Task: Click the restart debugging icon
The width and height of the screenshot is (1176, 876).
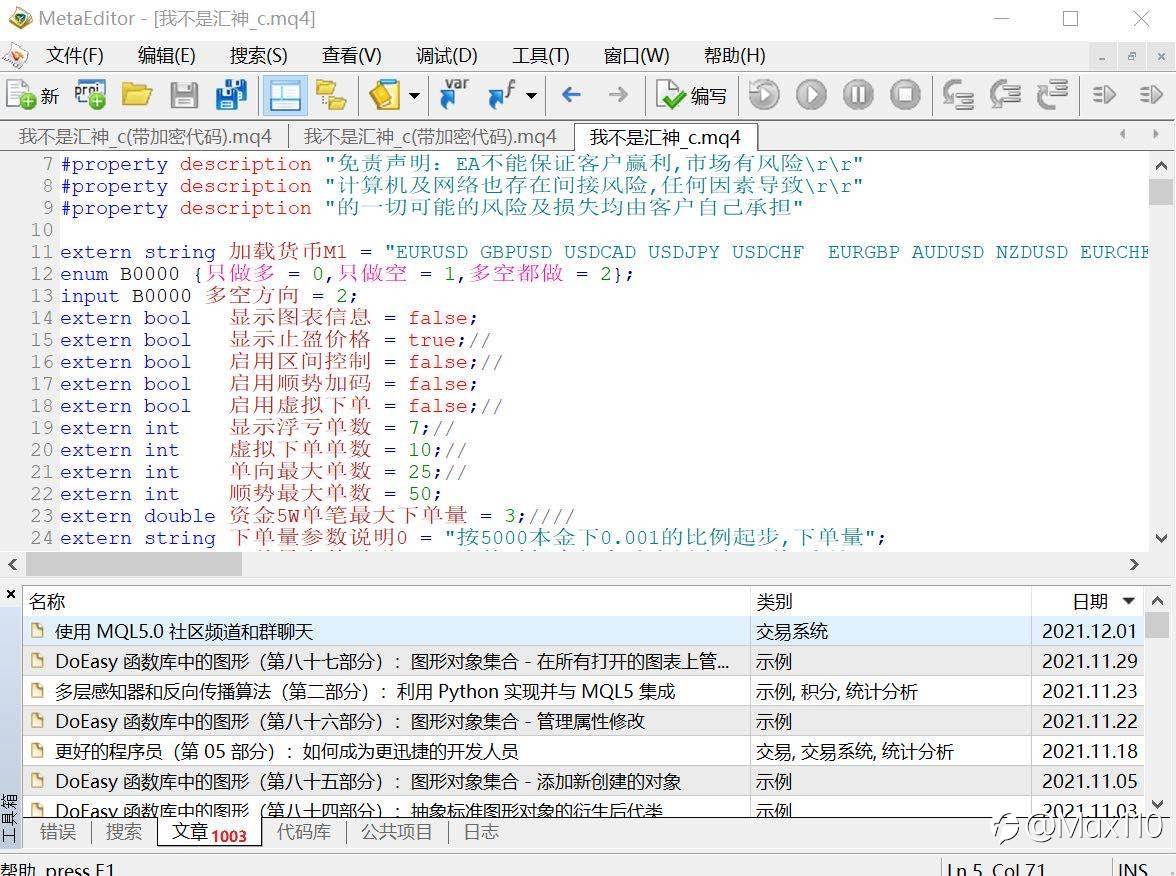Action: point(764,94)
